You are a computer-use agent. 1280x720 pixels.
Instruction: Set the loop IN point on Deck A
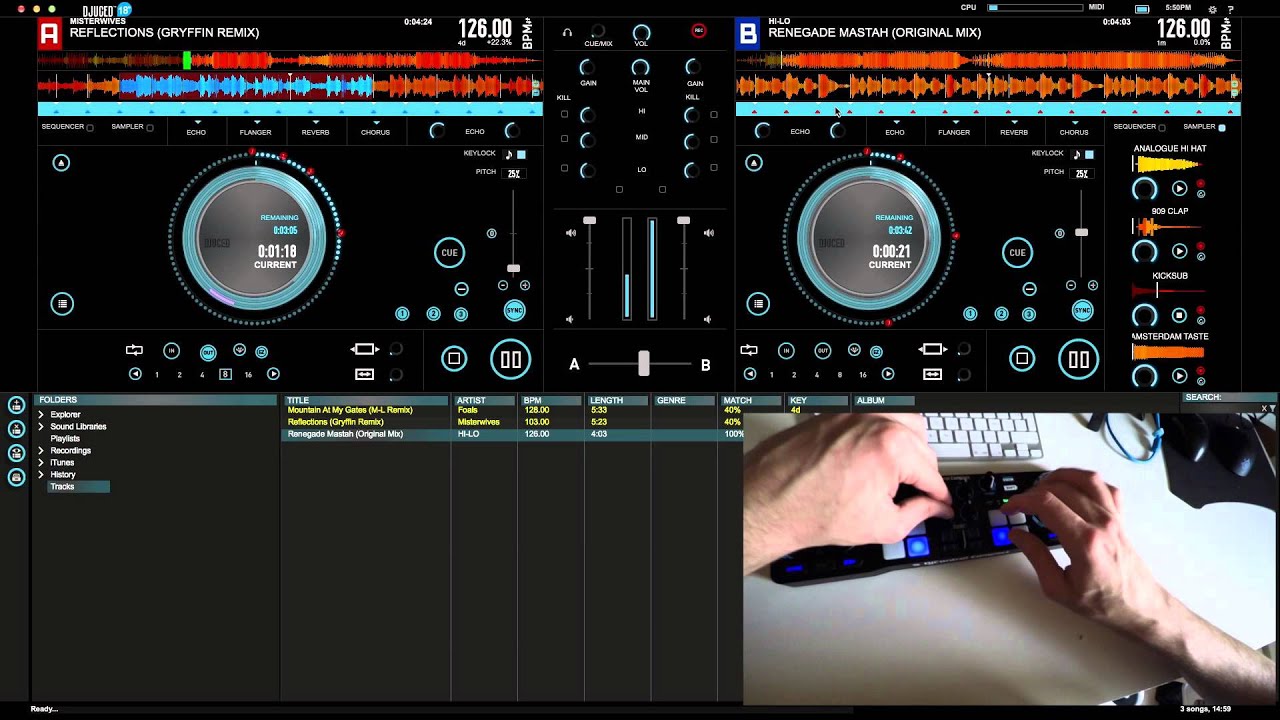171,350
